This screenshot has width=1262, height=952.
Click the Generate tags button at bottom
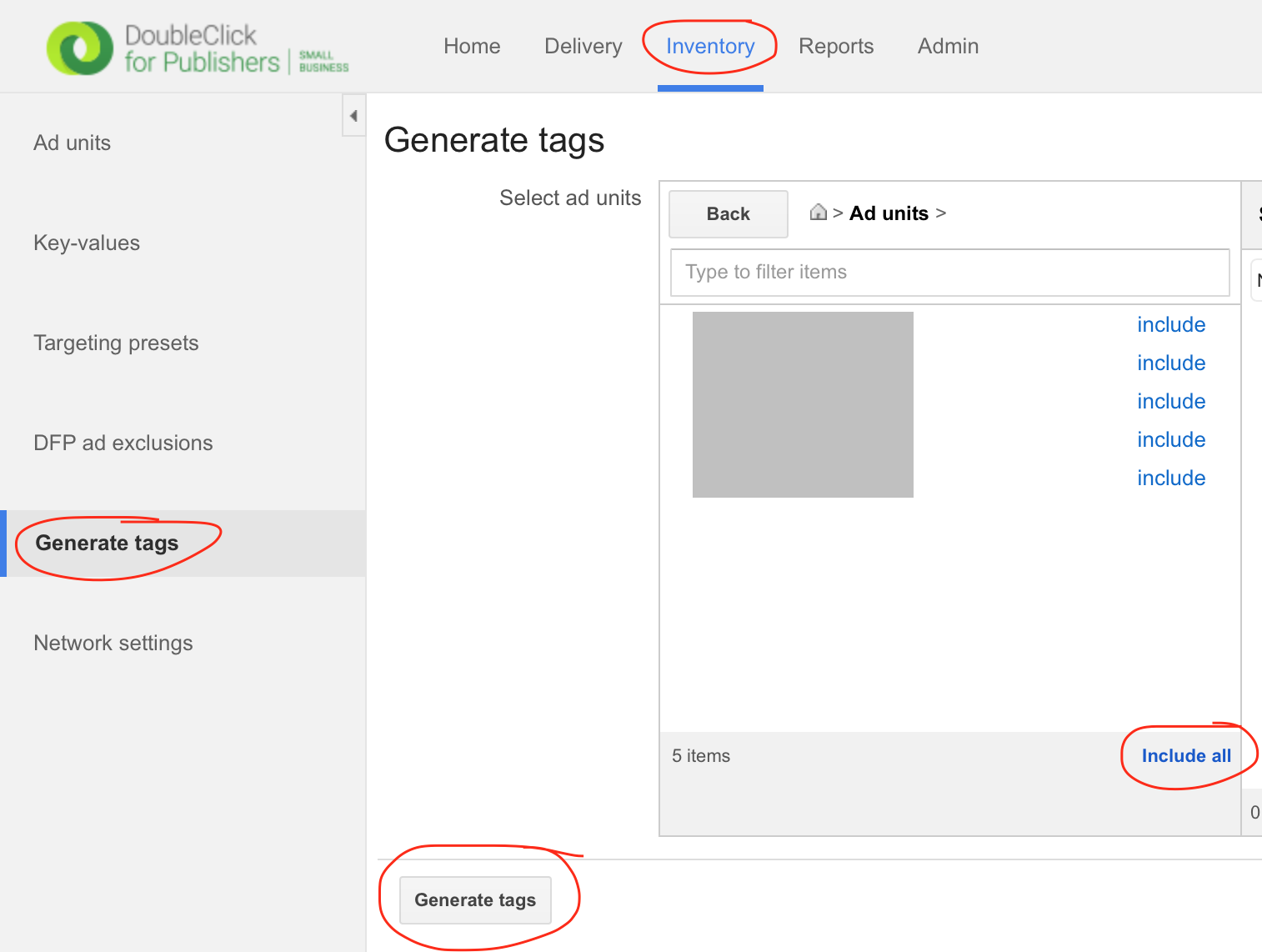point(475,900)
